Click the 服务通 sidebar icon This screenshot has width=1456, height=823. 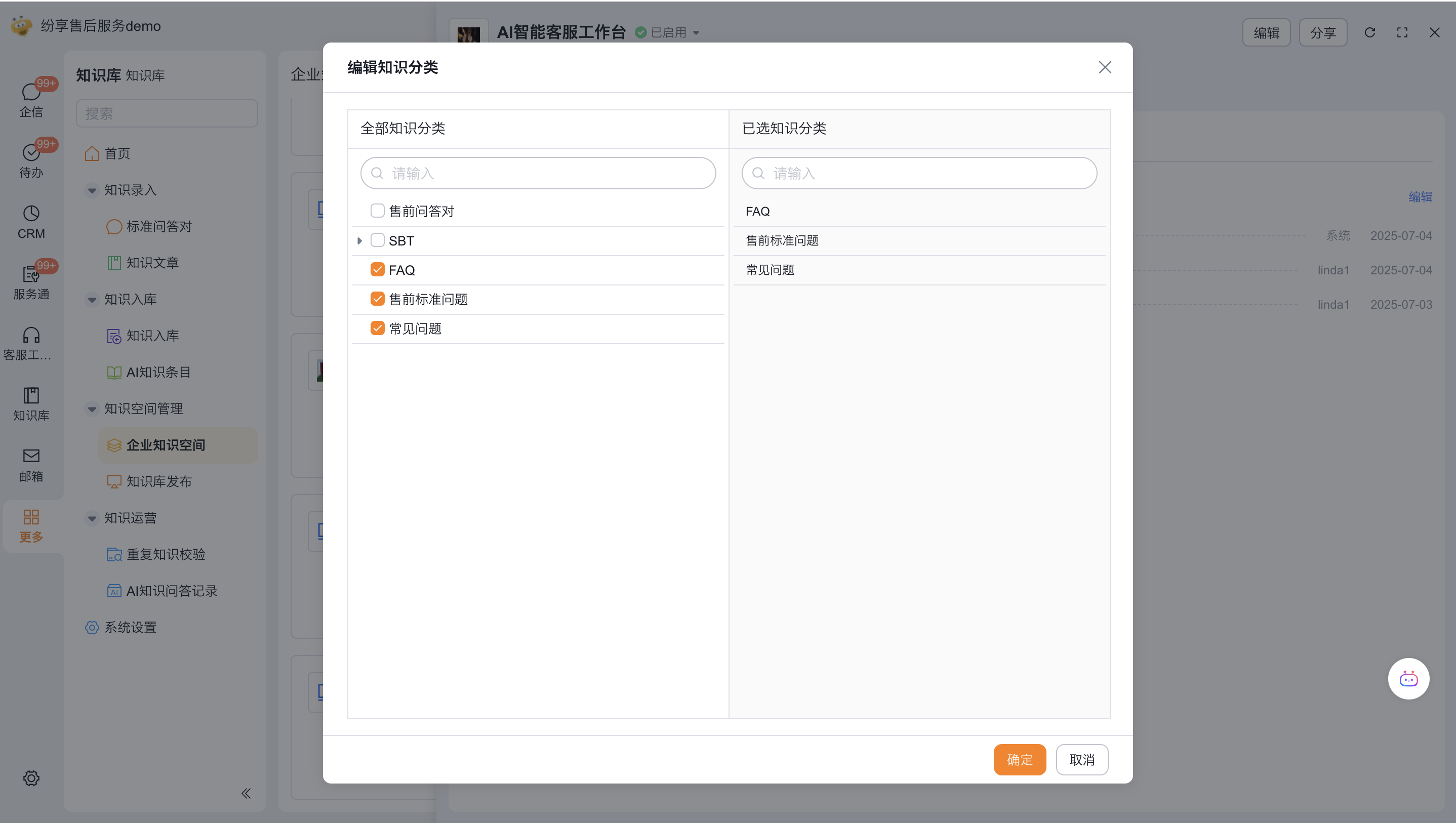click(30, 275)
